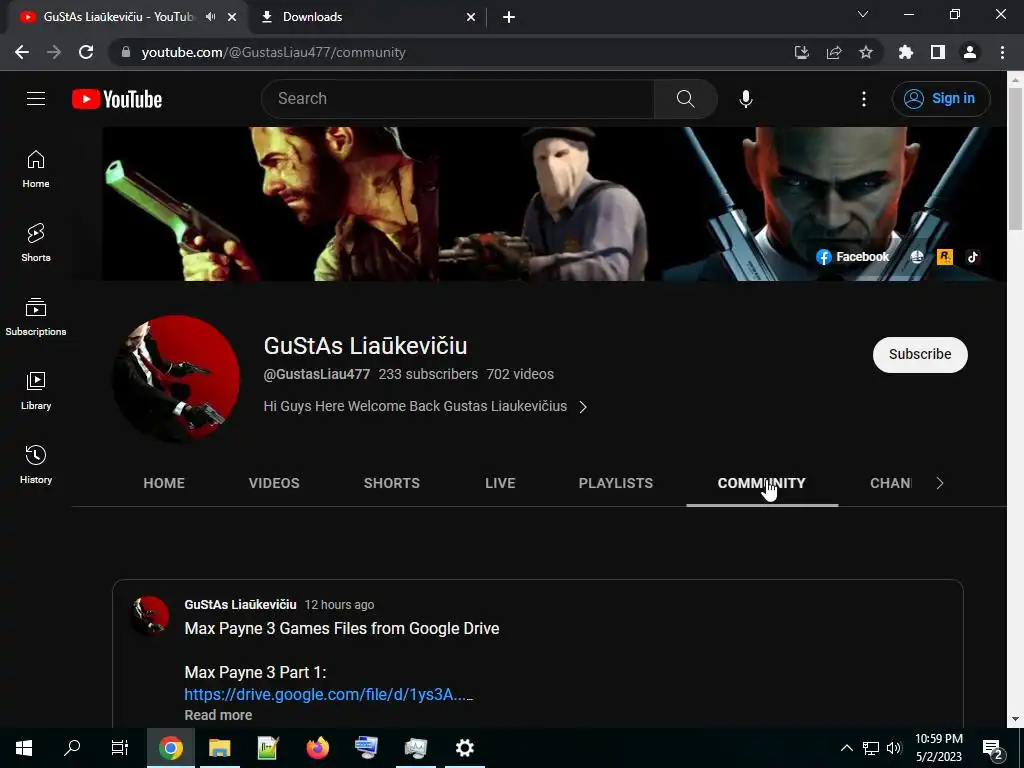Expand the tab search chevron

tap(863, 14)
